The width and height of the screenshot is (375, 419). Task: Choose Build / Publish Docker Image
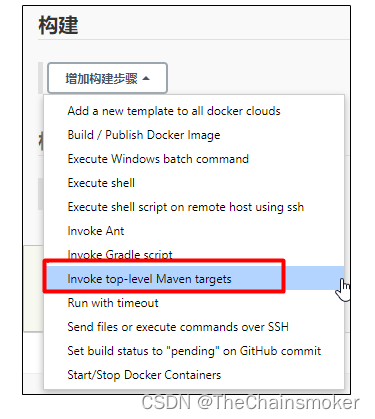144,135
